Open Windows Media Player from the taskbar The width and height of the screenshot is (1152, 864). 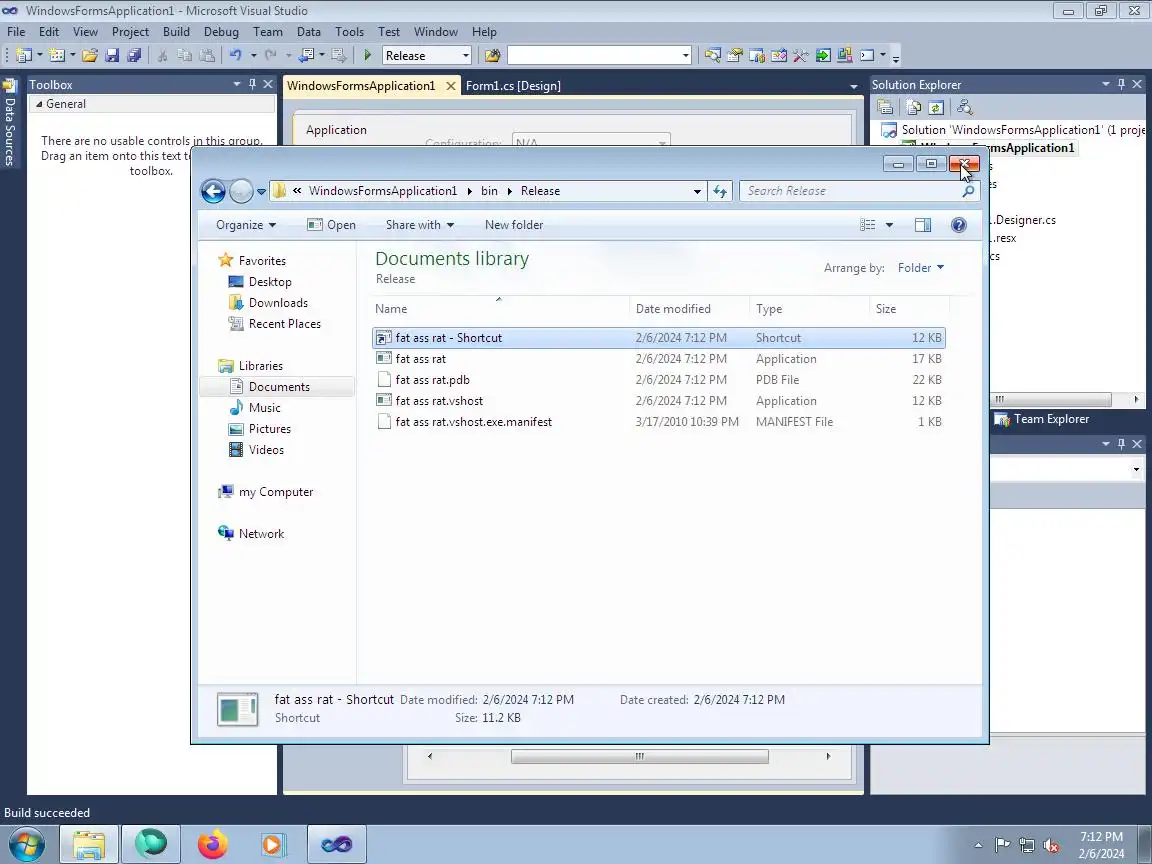(x=271, y=844)
